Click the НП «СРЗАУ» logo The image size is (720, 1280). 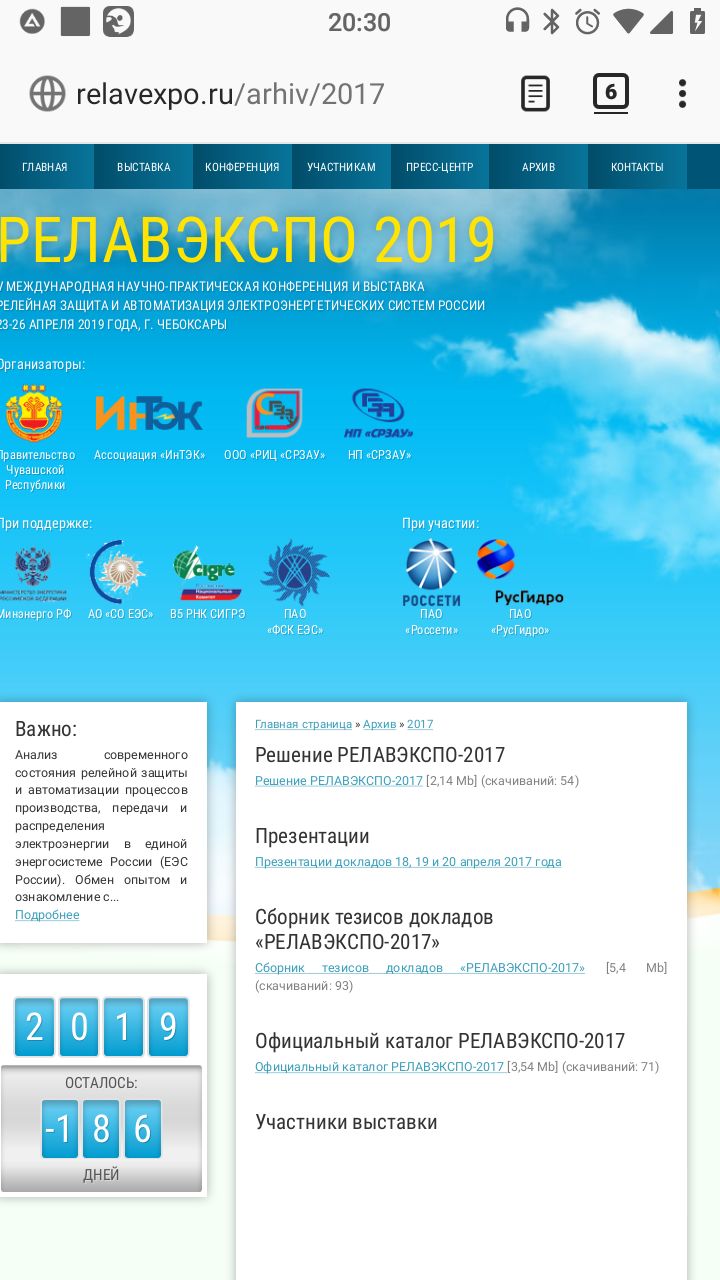click(x=379, y=414)
